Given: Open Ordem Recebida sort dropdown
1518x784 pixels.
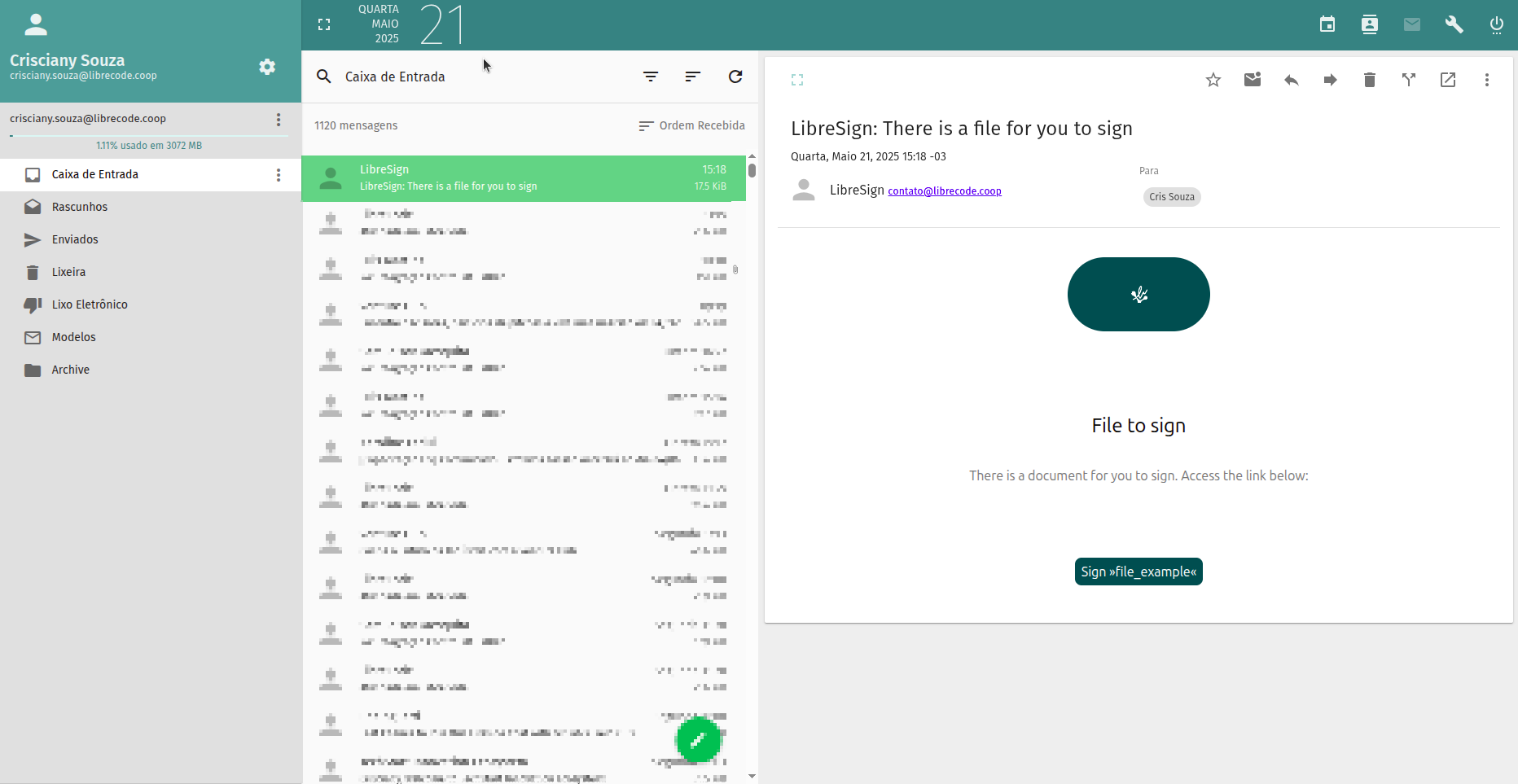Looking at the screenshot, I should pos(691,125).
